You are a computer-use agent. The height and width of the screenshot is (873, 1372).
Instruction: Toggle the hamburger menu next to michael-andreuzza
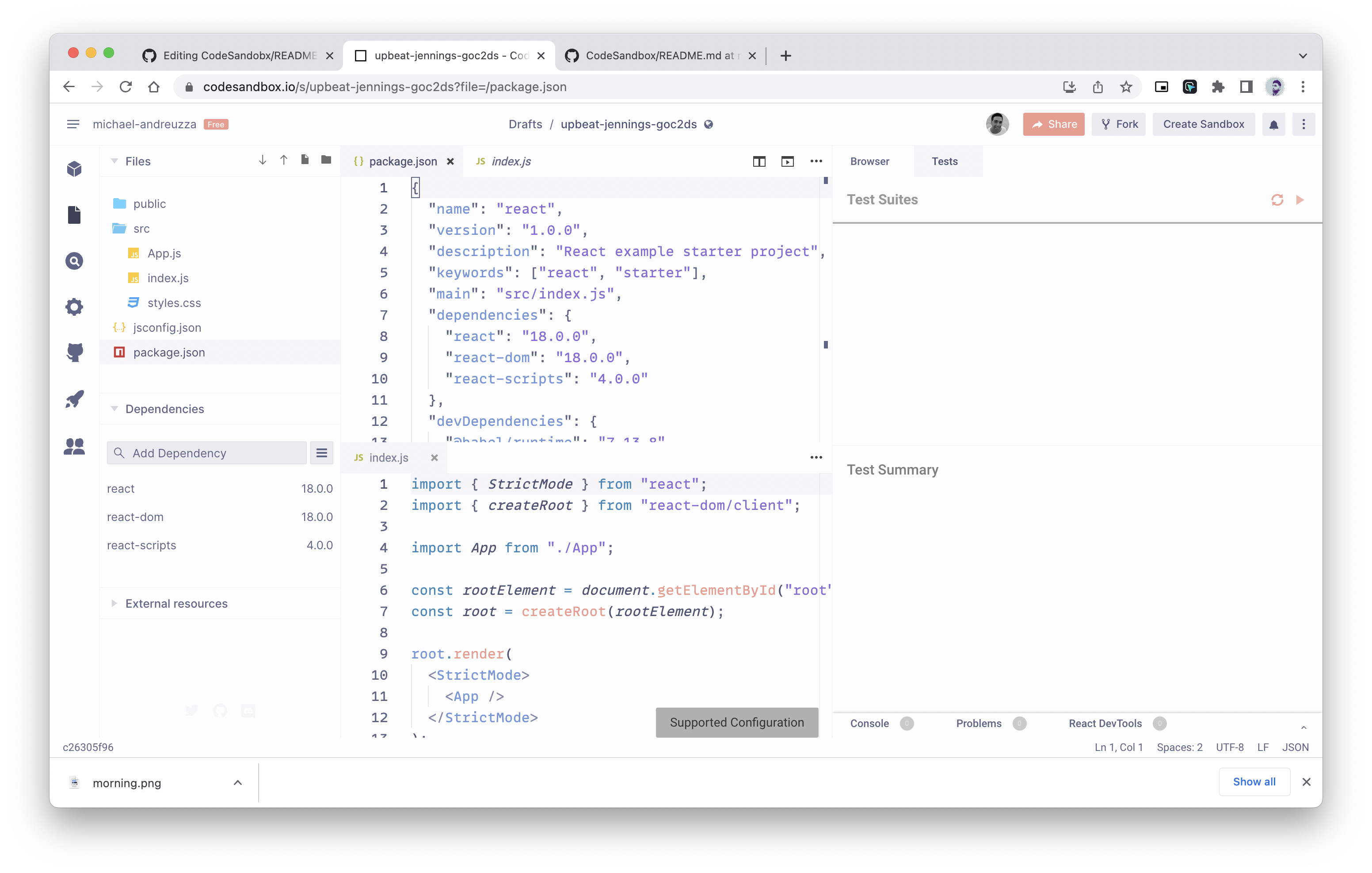point(73,124)
